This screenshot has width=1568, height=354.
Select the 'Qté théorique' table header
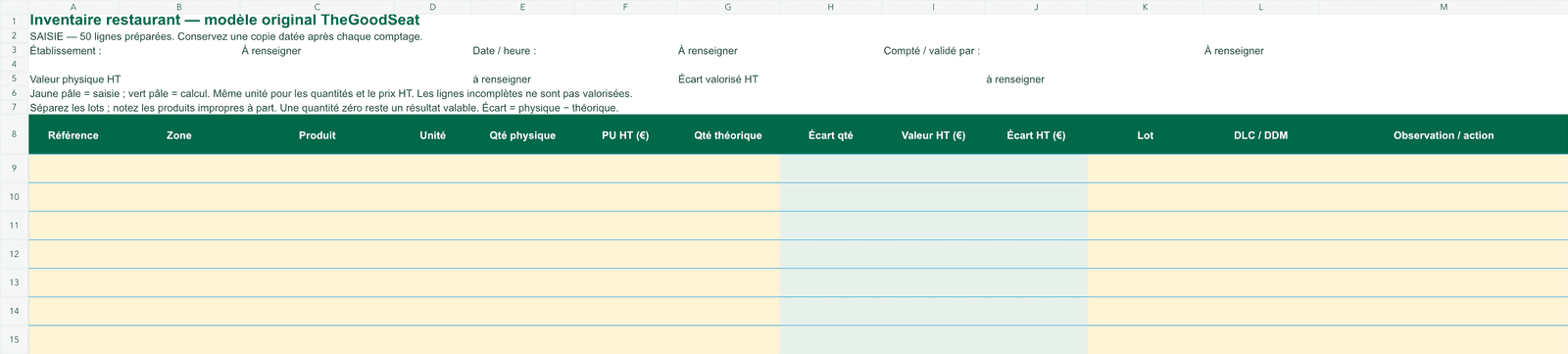click(x=728, y=135)
